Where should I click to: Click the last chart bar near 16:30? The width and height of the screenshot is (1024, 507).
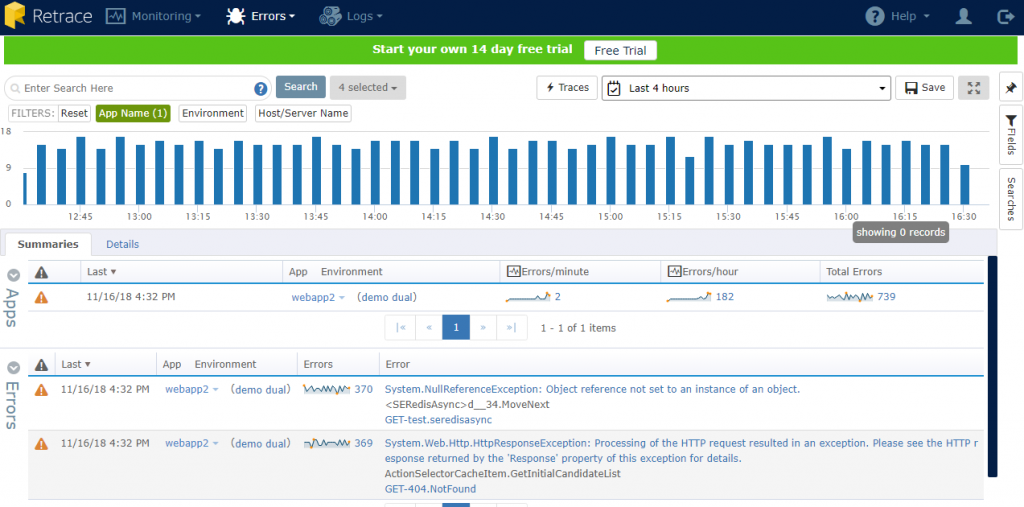click(x=965, y=184)
